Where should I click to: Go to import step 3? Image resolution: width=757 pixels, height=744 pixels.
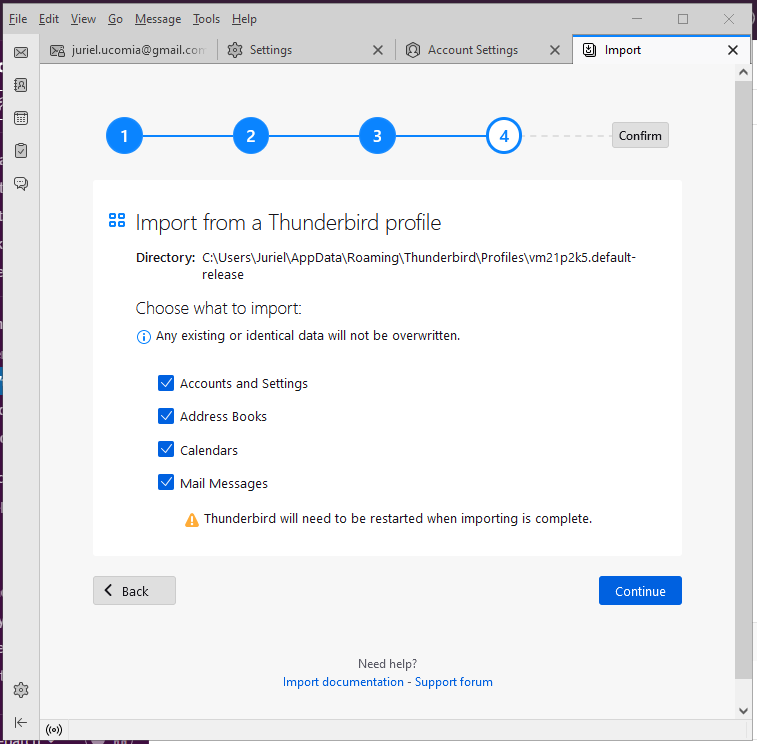tap(377, 136)
